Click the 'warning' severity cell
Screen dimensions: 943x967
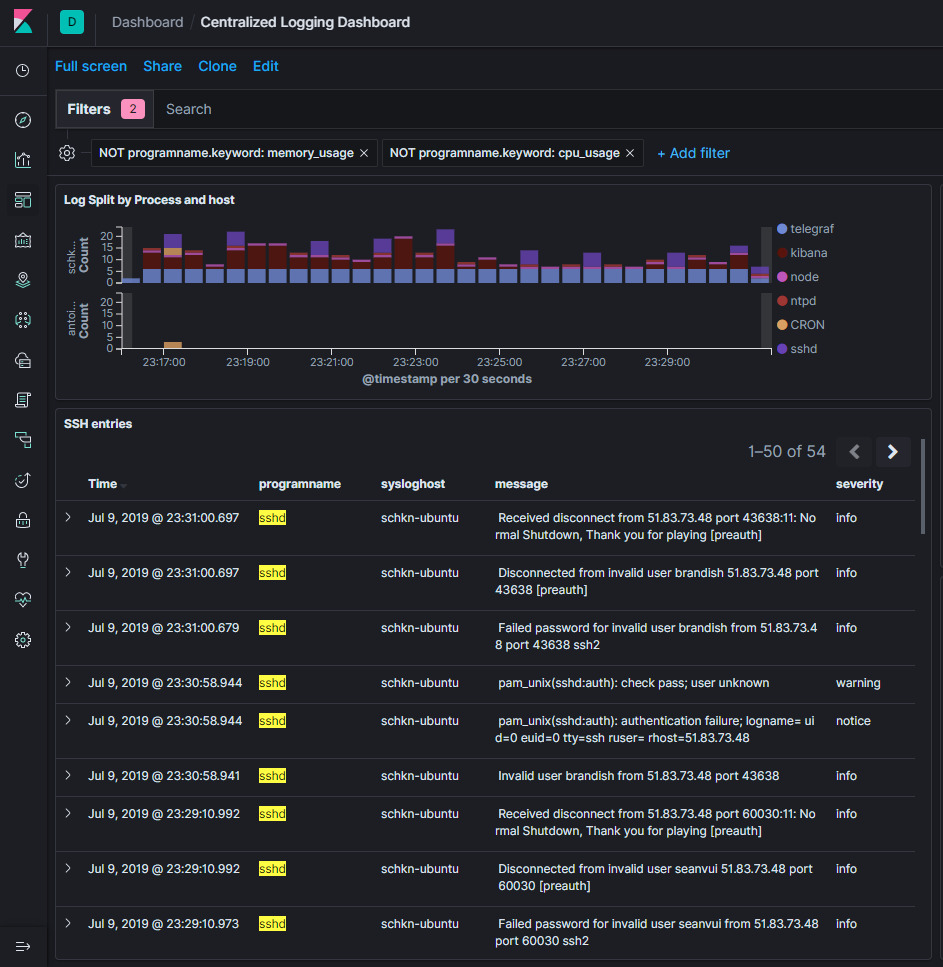click(858, 683)
